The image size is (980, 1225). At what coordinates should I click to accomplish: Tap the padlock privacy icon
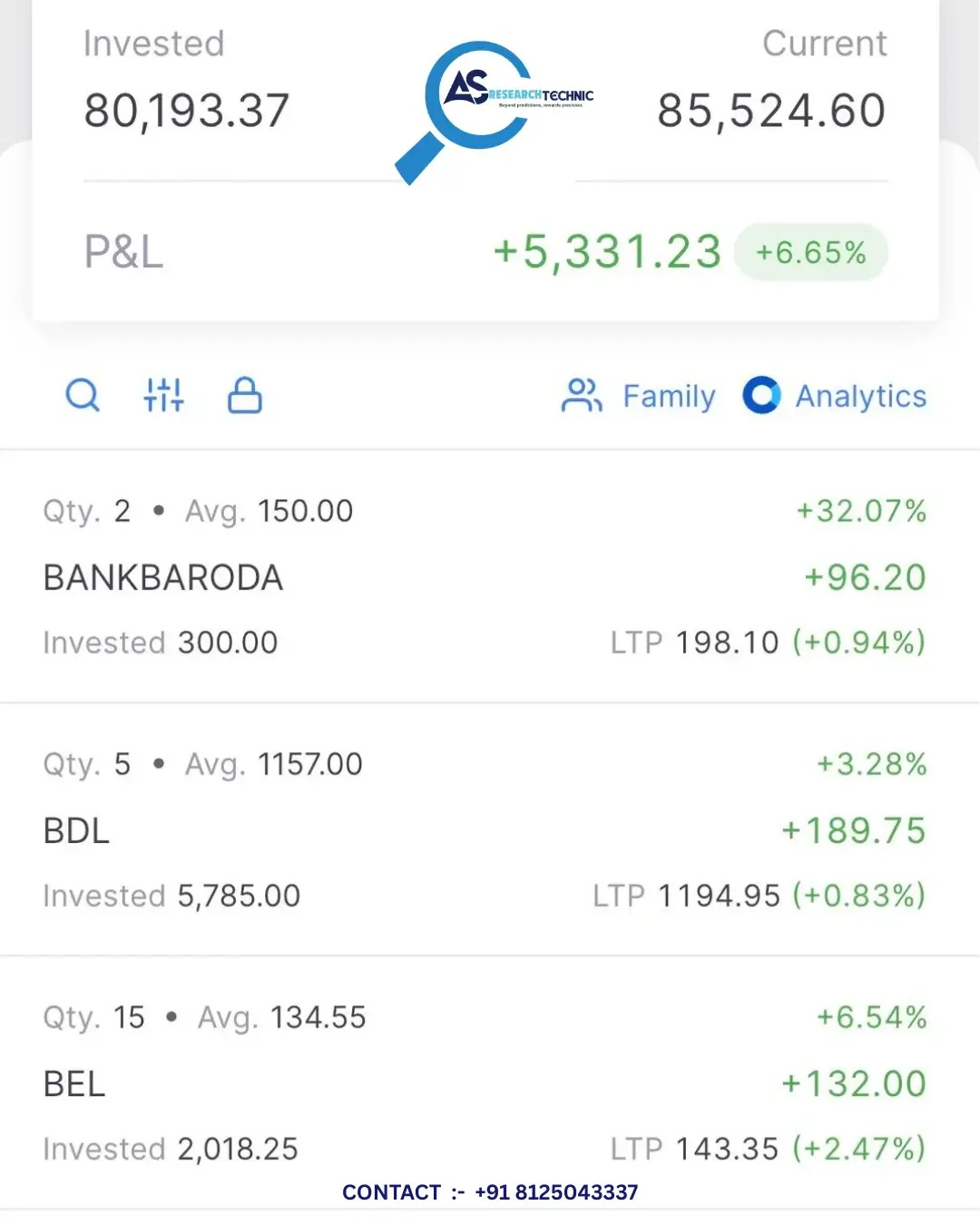pyautogui.click(x=245, y=396)
